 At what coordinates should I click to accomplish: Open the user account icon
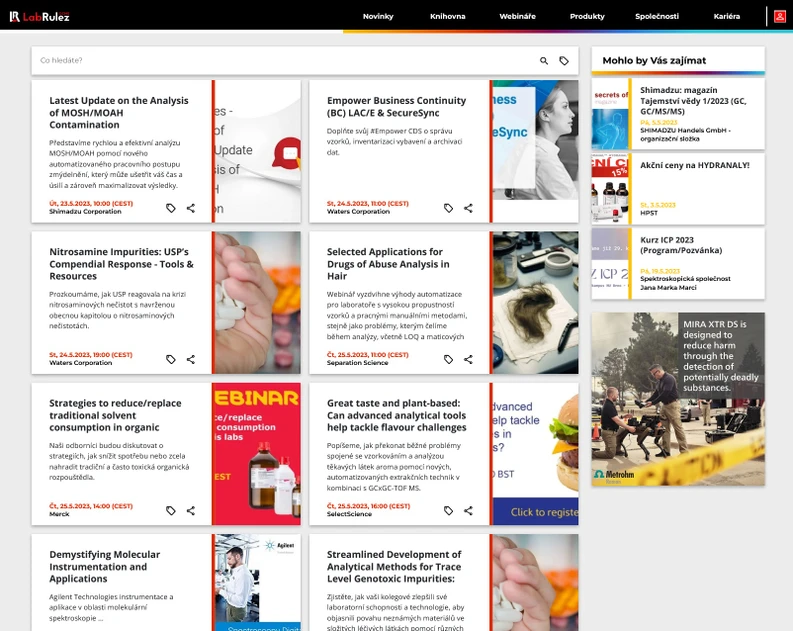(779, 16)
